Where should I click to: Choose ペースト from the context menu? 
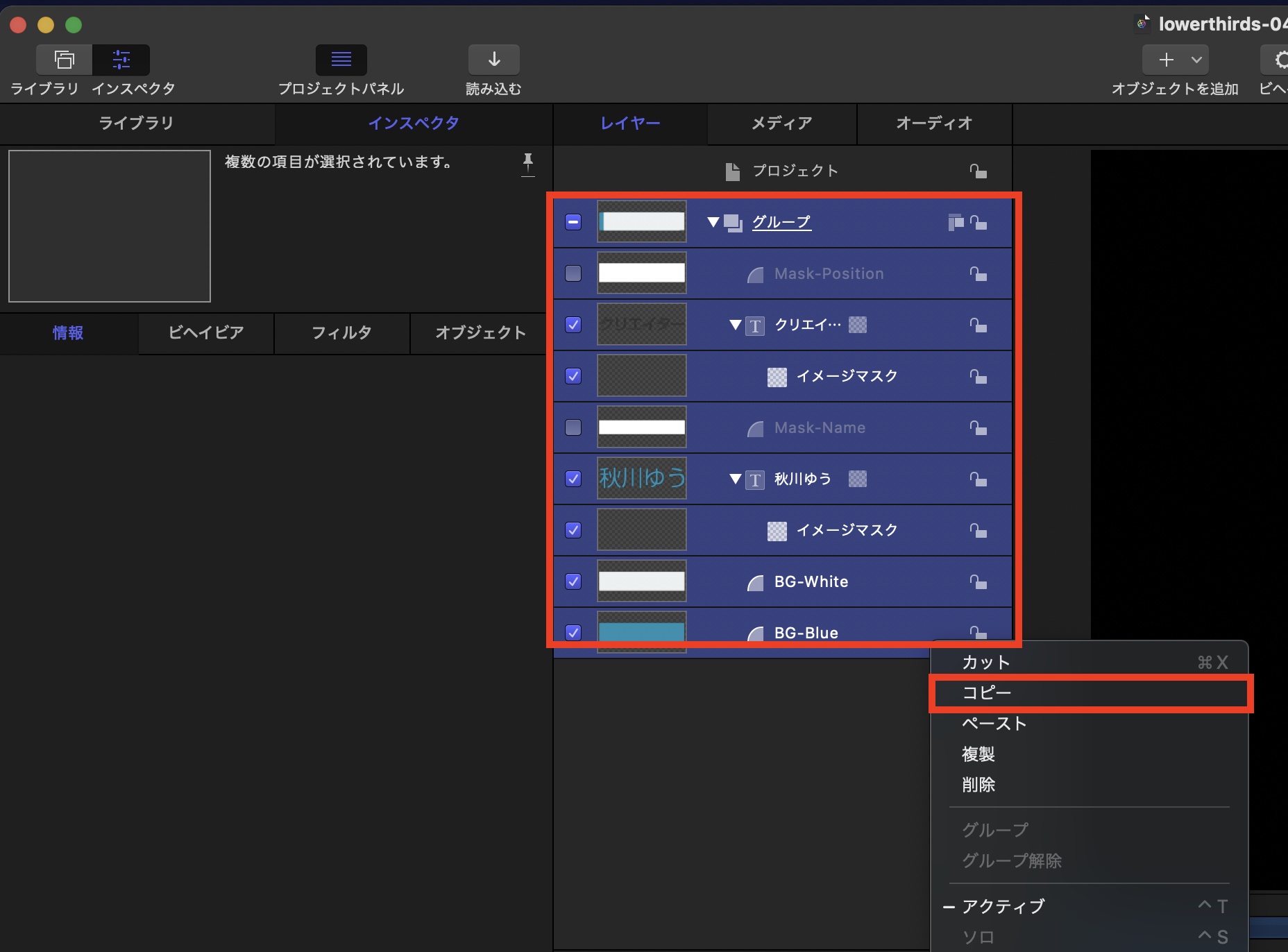click(1089, 723)
